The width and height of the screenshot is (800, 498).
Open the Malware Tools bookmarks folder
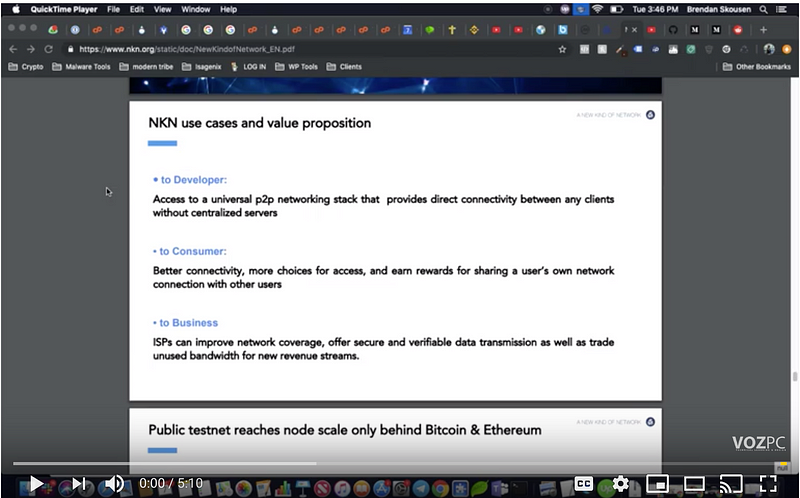pyautogui.click(x=81, y=67)
